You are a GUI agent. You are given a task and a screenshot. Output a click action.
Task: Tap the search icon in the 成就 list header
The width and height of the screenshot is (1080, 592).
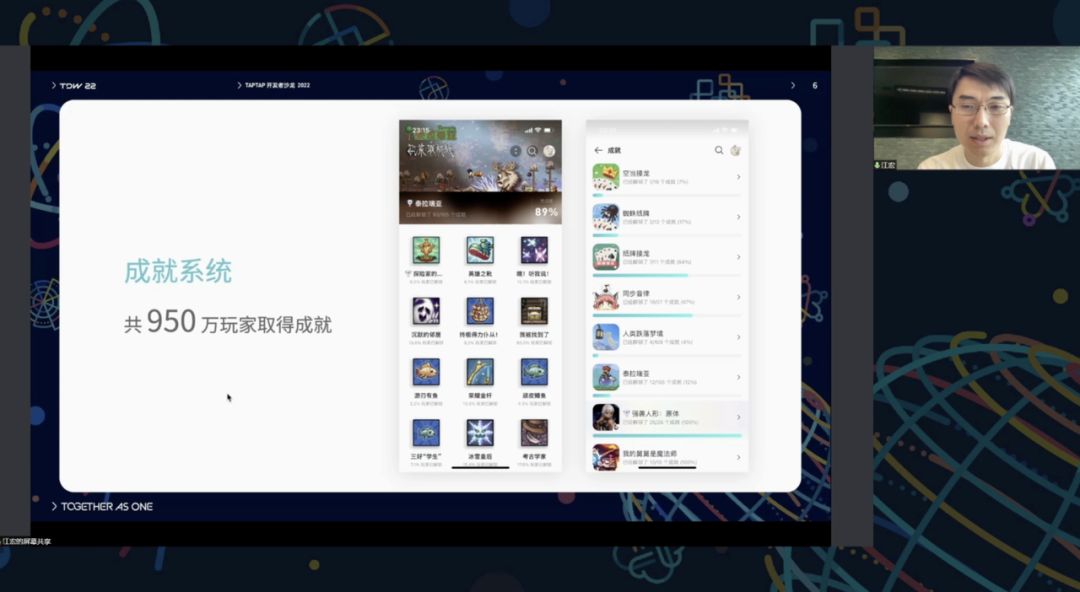click(x=718, y=150)
